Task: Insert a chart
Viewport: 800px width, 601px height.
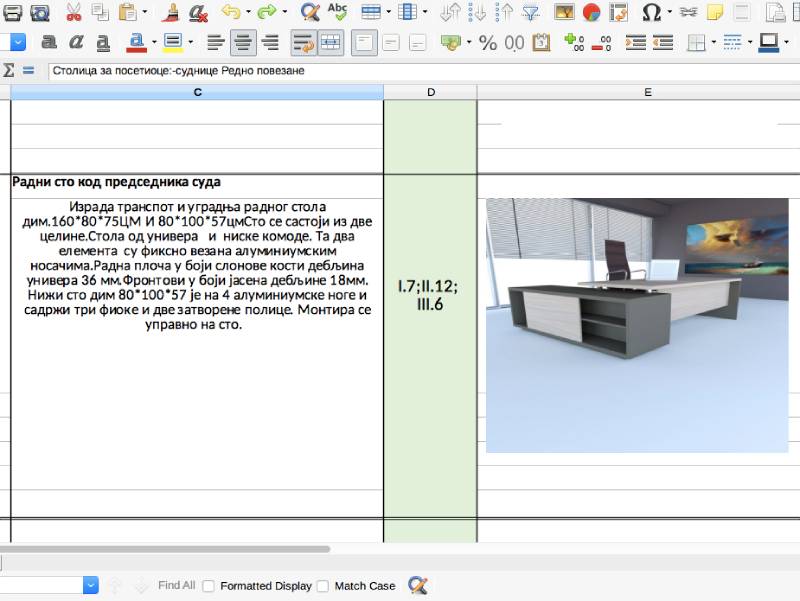Action: pos(590,13)
